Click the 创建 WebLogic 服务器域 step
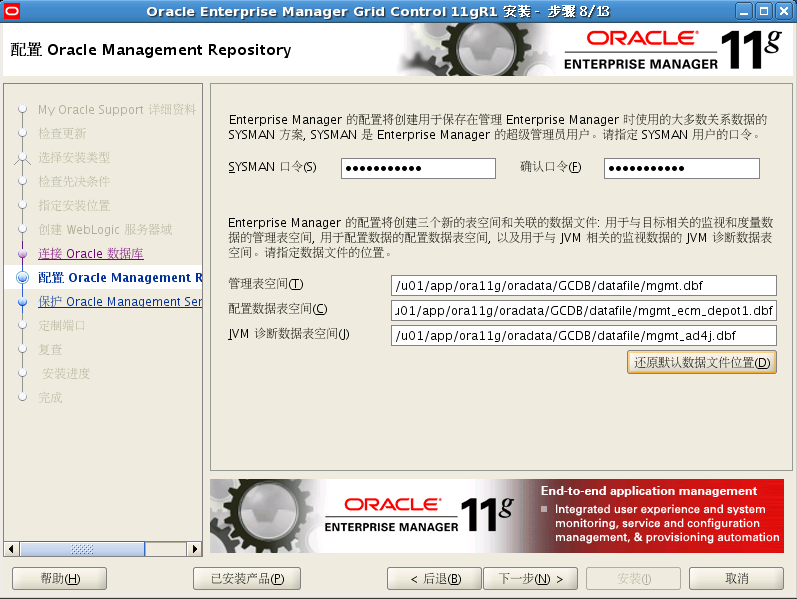 coord(105,229)
